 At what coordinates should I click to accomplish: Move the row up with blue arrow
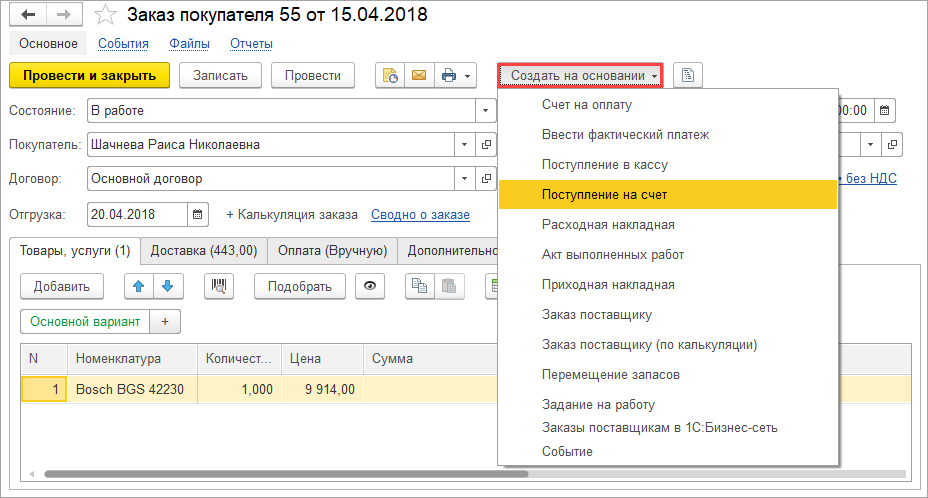pos(138,286)
